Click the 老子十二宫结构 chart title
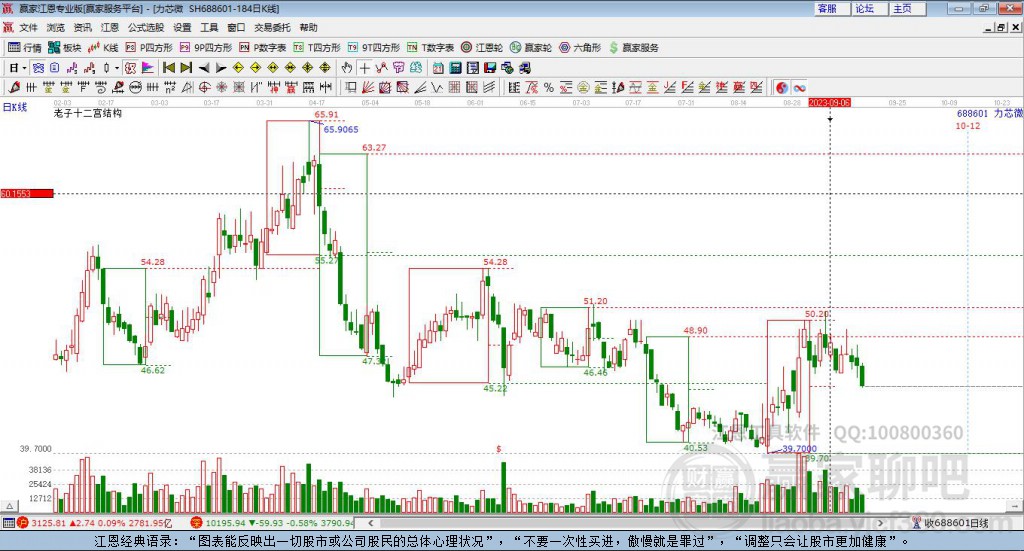 pyautogui.click(x=88, y=113)
